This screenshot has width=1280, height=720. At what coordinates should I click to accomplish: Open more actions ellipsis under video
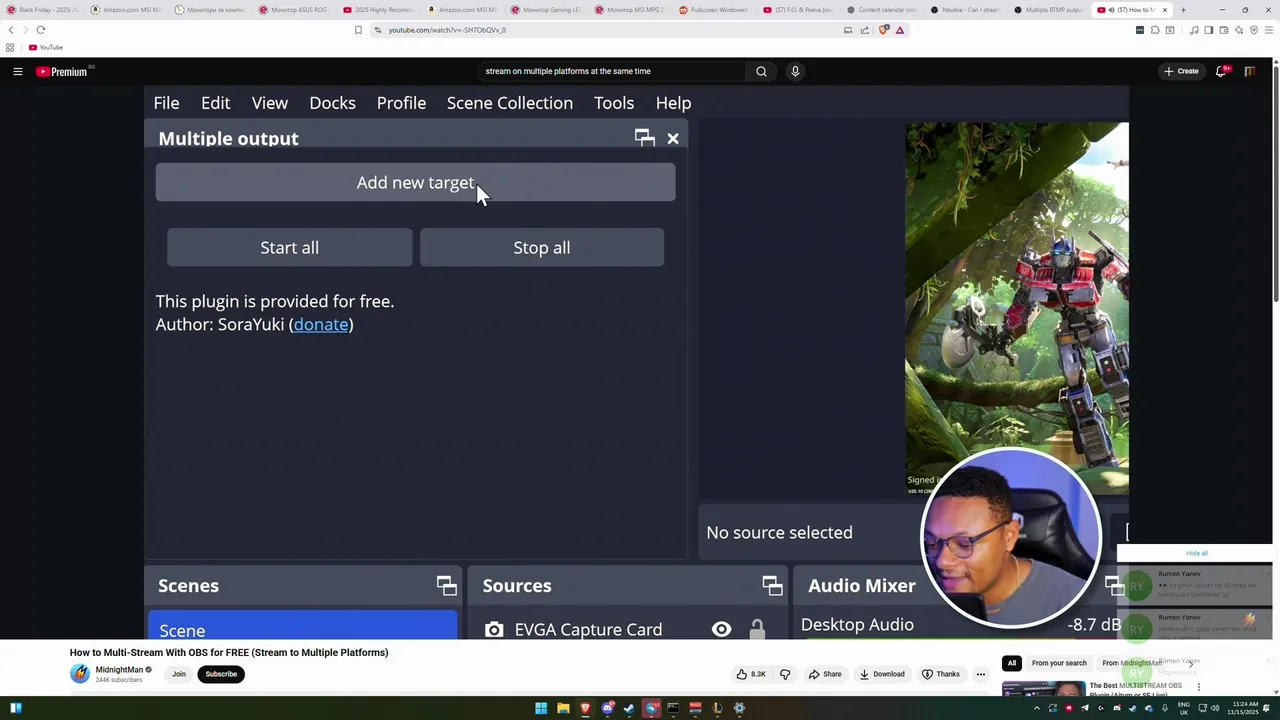980,674
